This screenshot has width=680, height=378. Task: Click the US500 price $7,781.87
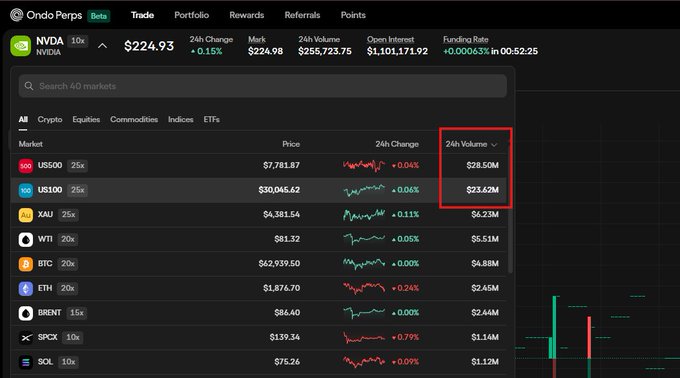pos(281,165)
